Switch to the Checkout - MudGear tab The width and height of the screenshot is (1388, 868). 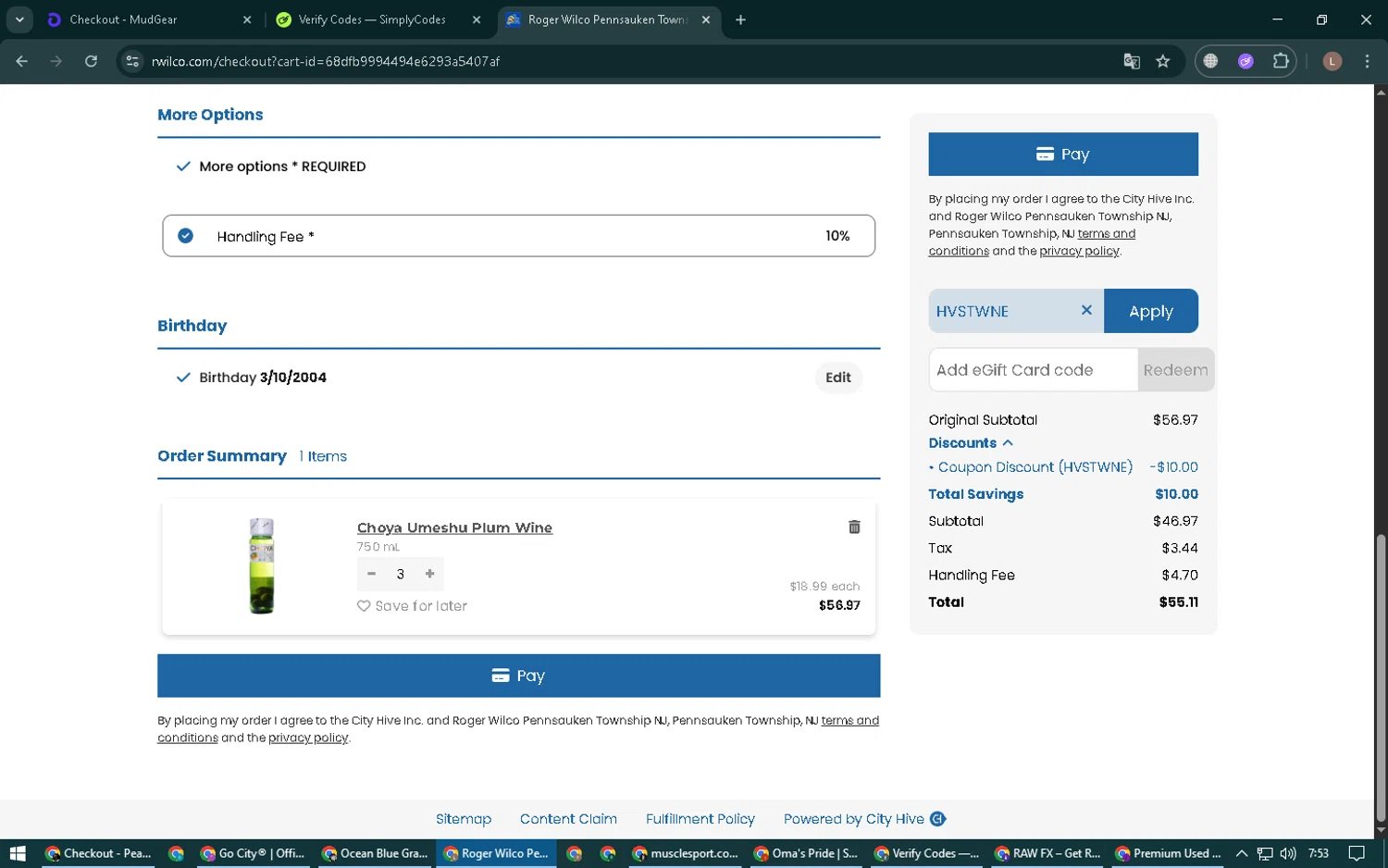tap(148, 19)
